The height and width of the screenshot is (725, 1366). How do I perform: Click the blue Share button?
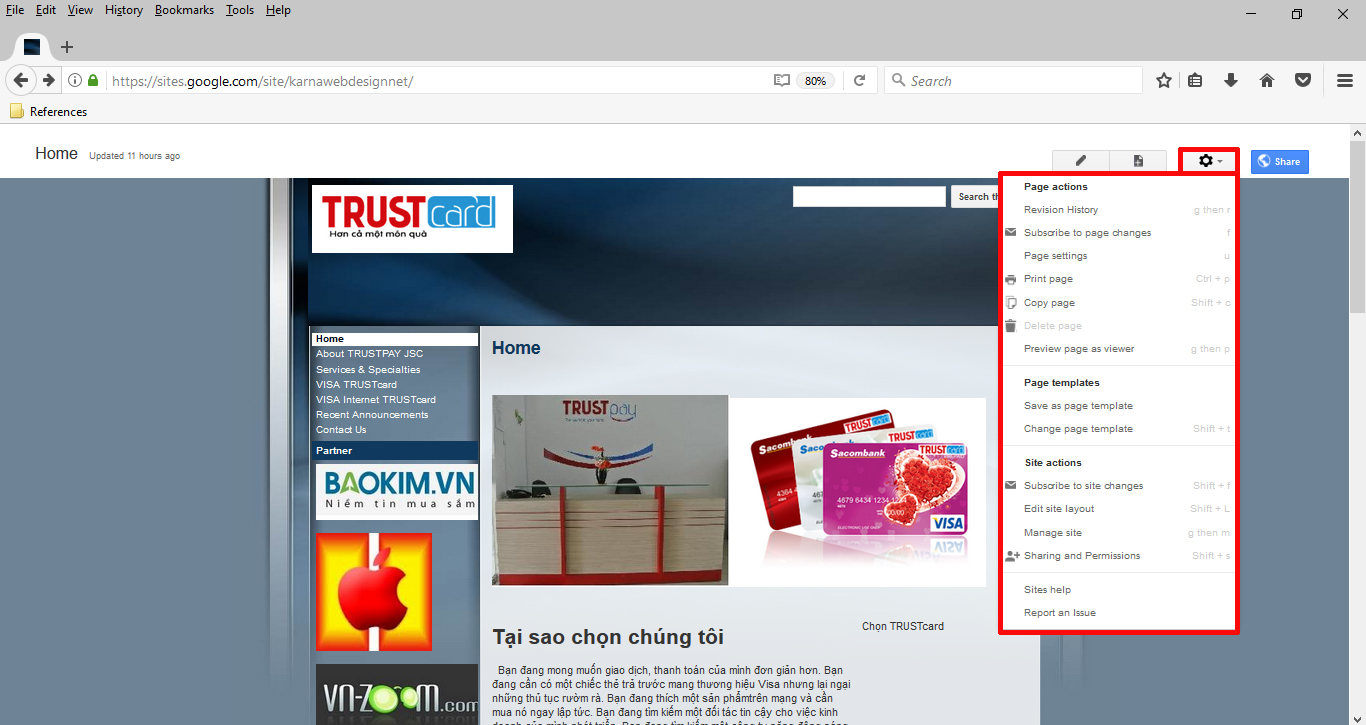tap(1279, 161)
